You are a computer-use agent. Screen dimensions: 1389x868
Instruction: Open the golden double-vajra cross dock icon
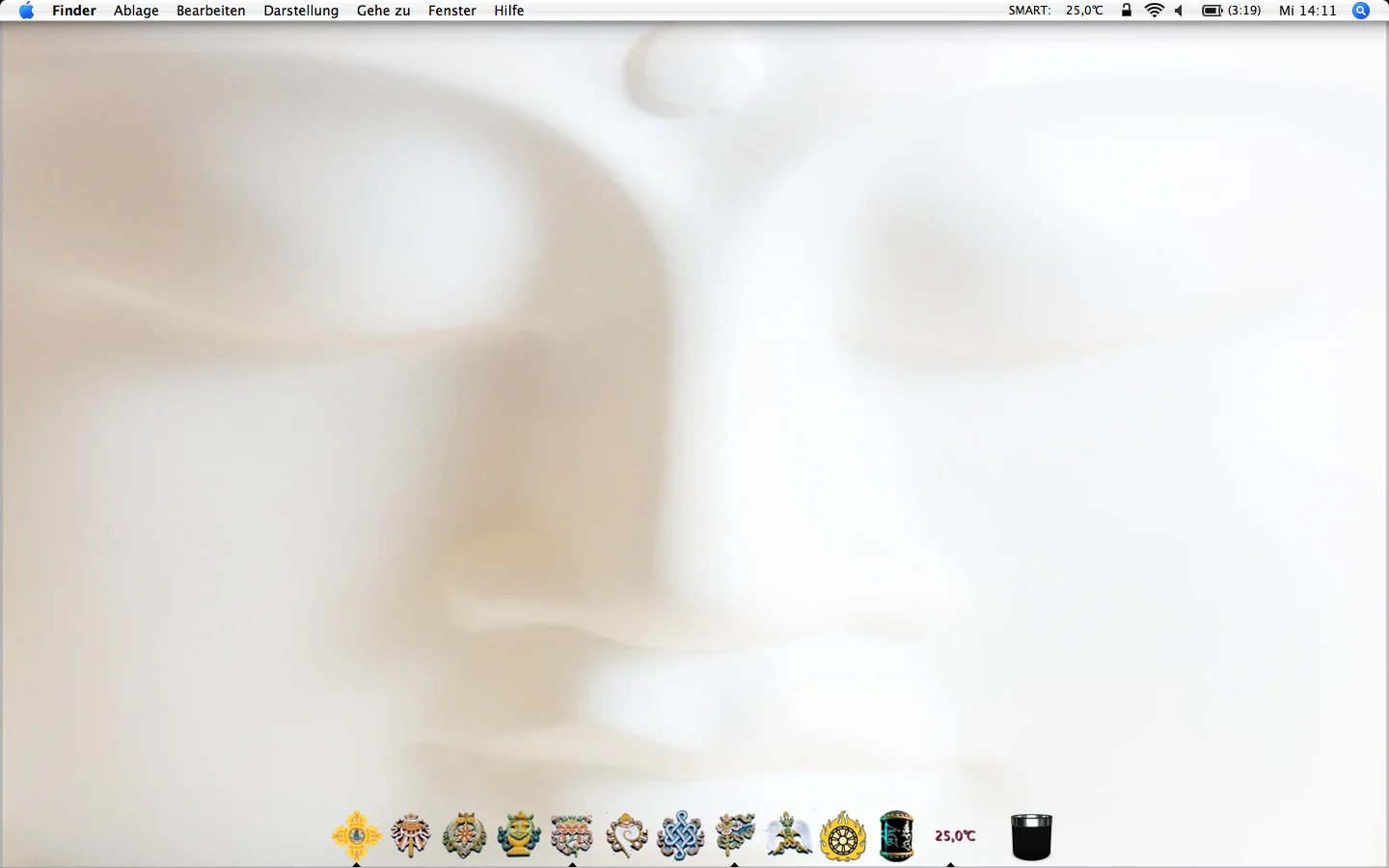click(356, 835)
